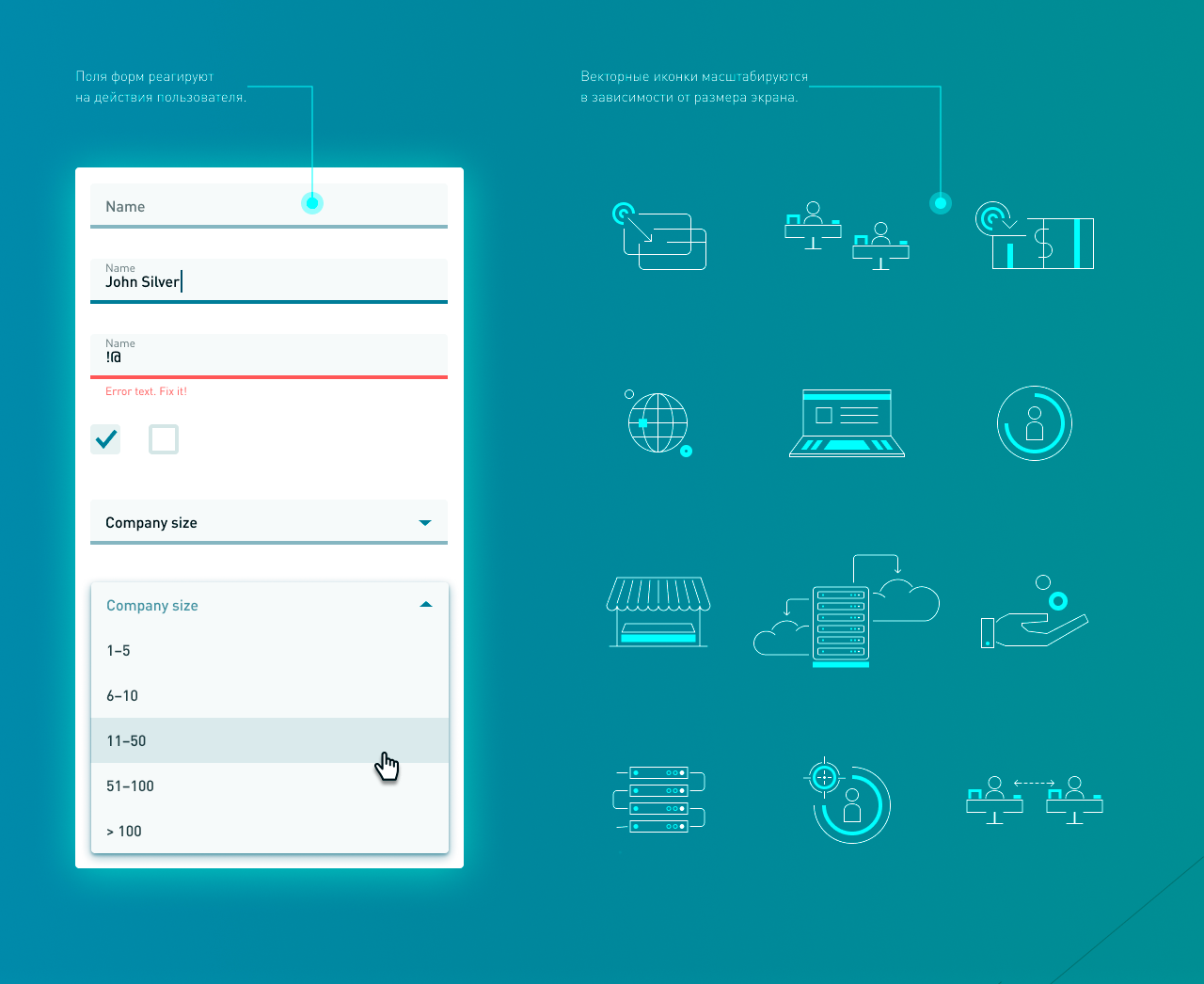The image size is (1204, 984).
Task: Click the globe network icon
Action: (657, 423)
